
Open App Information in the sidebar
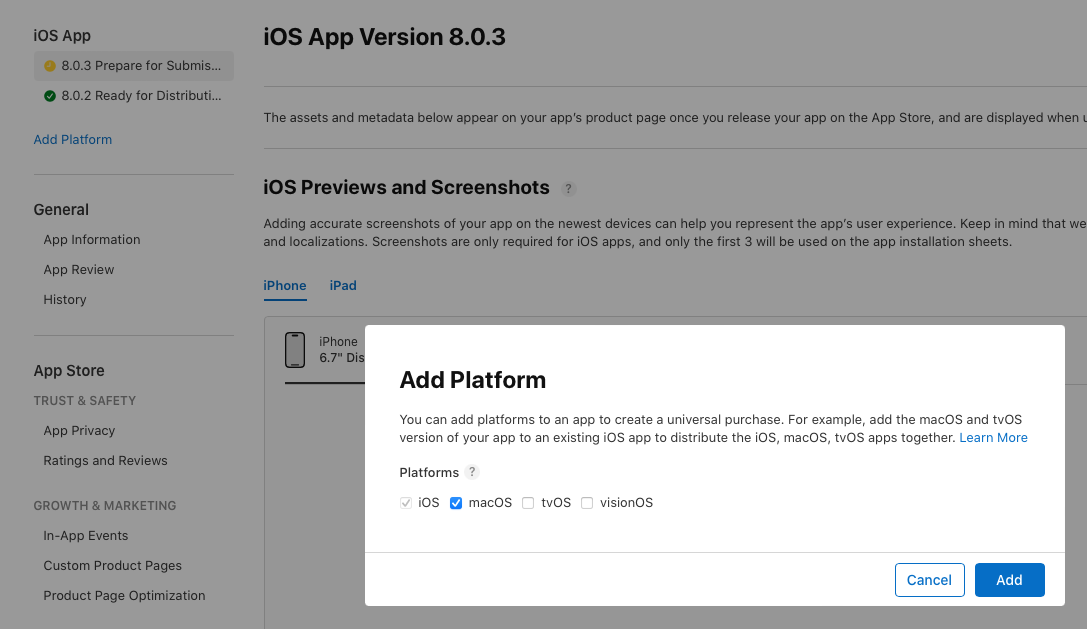(92, 239)
